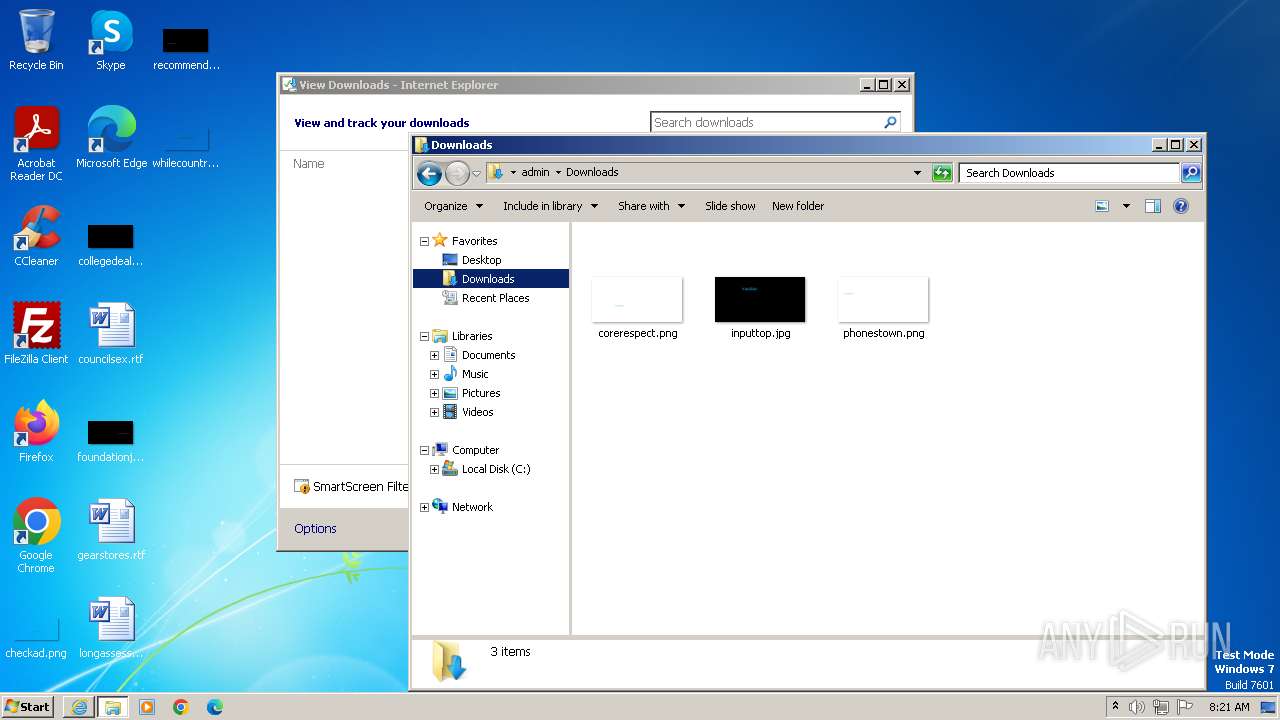This screenshot has height=720, width=1280.
Task: Open Google Chrome desktop shortcut
Action: (36, 536)
